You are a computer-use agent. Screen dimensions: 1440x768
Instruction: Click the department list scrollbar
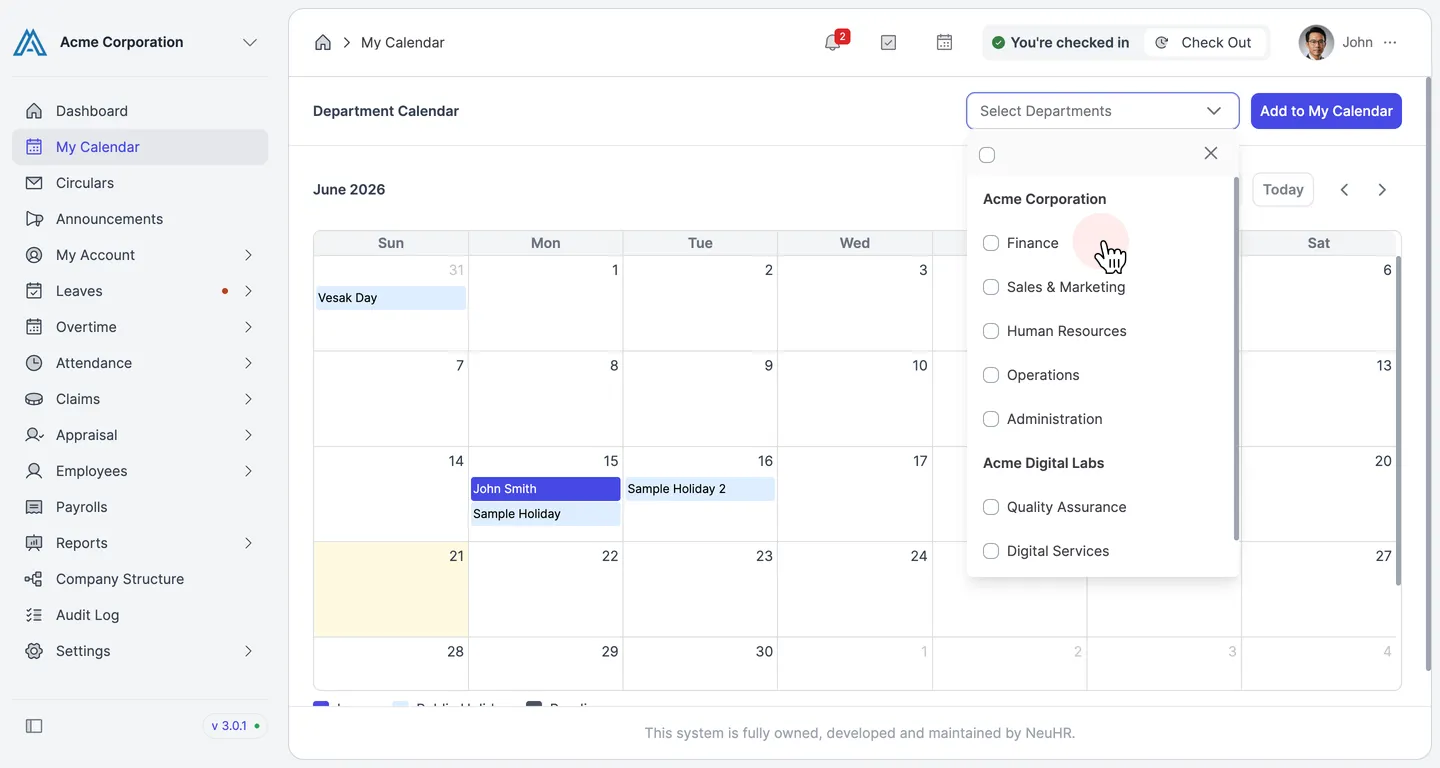pos(1236,359)
